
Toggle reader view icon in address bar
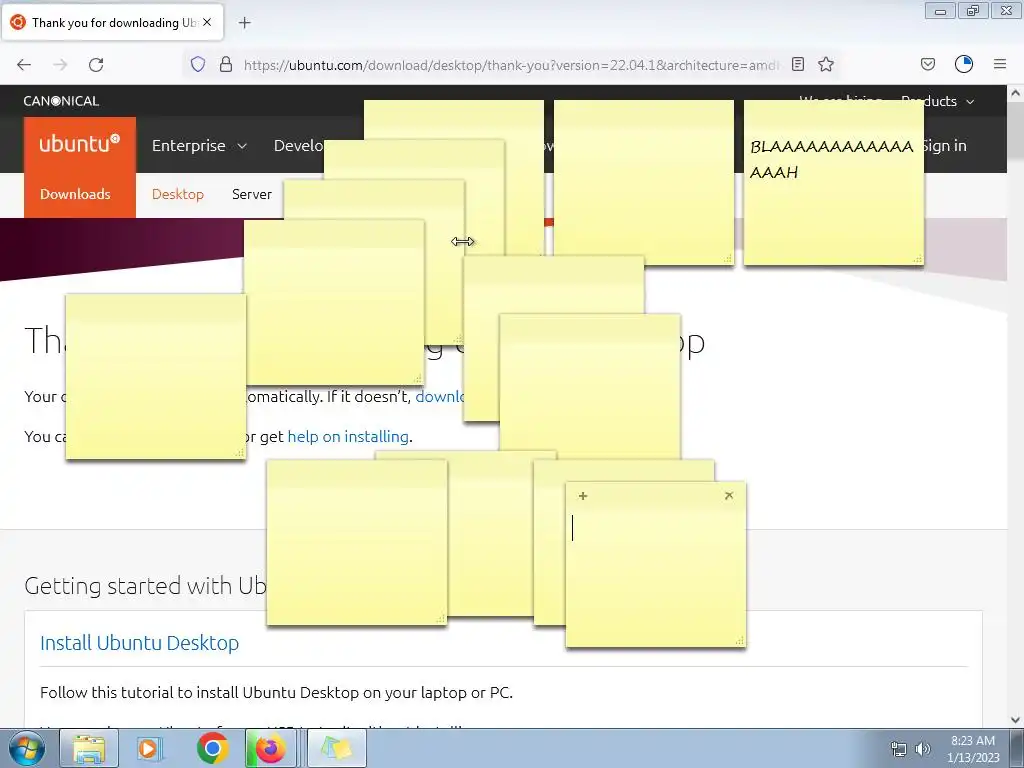pyautogui.click(x=797, y=64)
